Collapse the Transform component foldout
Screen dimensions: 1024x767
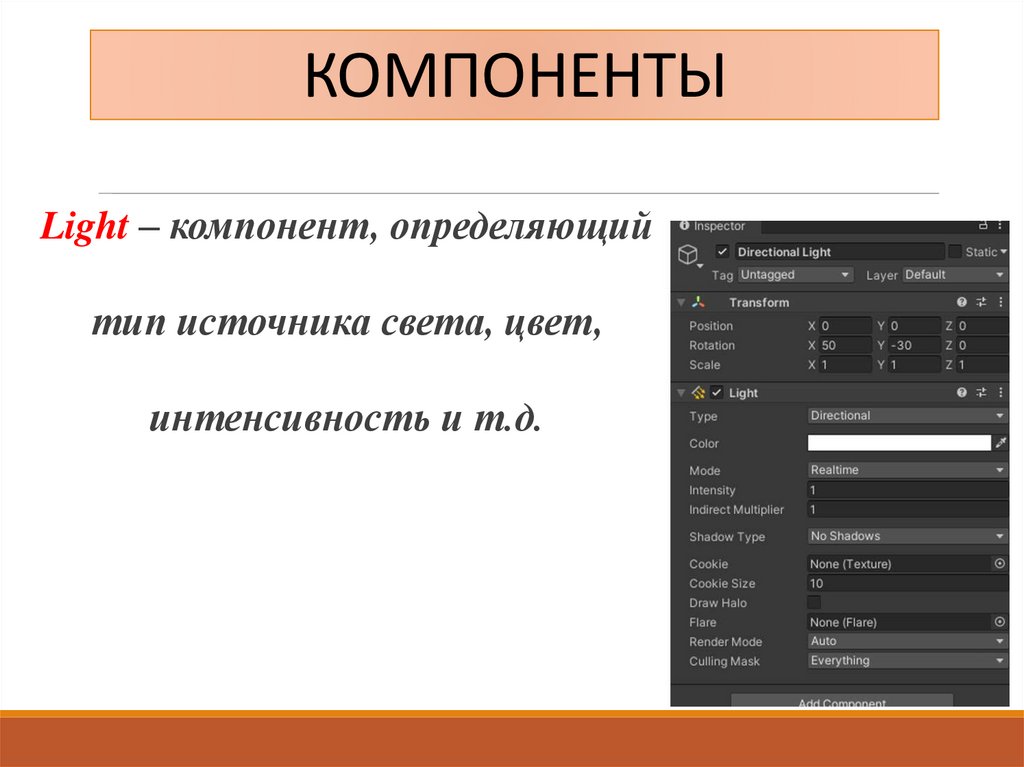681,302
